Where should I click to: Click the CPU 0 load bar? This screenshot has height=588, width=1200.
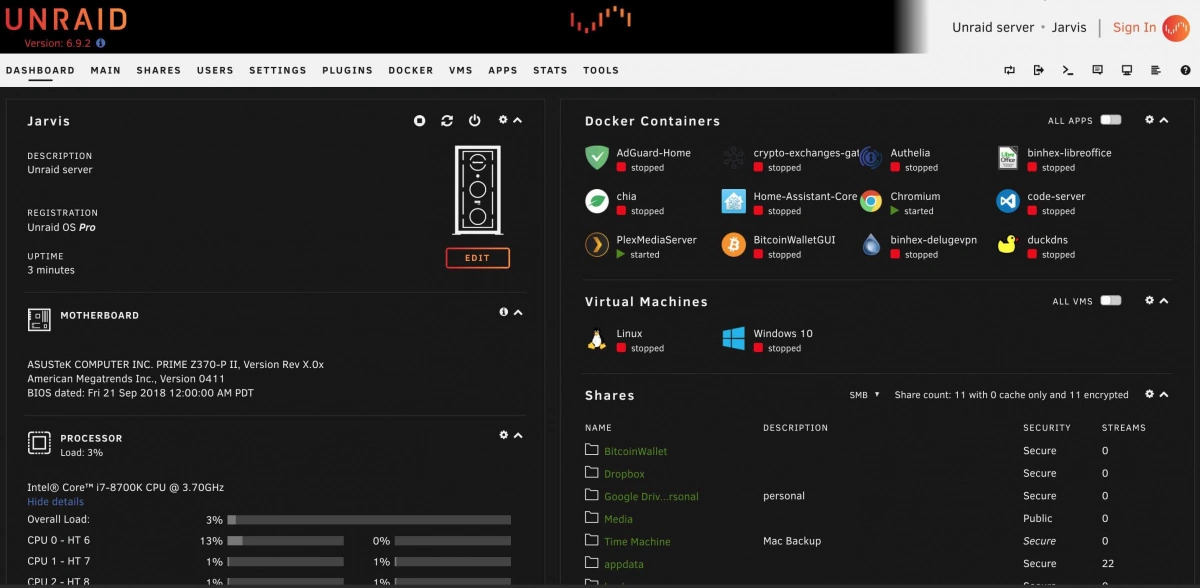285,541
